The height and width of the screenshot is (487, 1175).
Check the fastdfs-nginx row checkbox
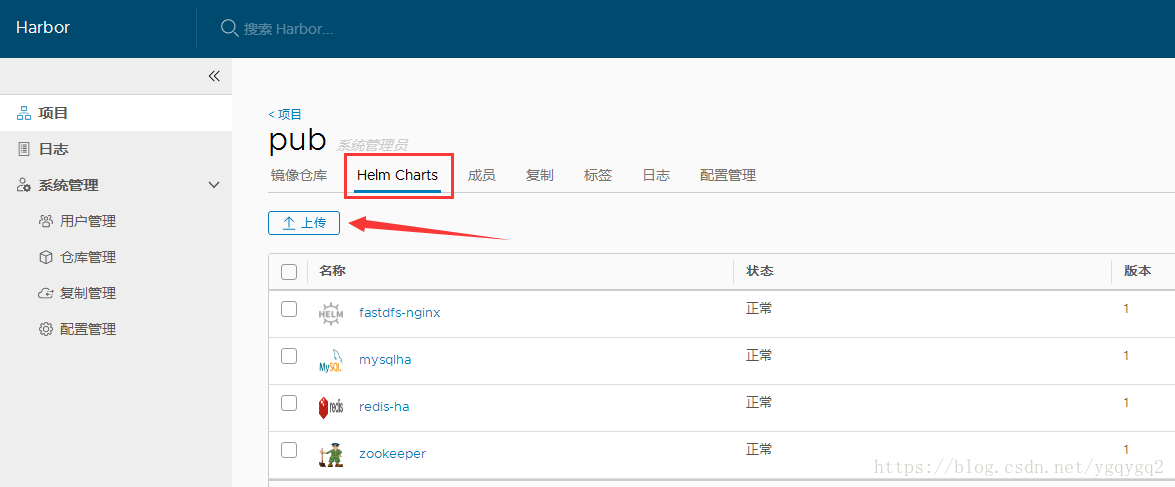(x=289, y=309)
